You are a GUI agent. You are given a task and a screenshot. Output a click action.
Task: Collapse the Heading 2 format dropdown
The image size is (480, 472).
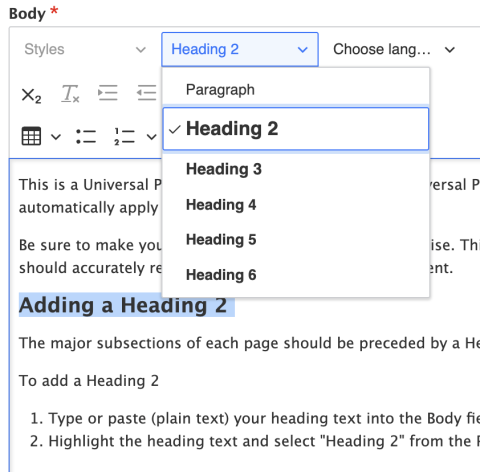240,49
